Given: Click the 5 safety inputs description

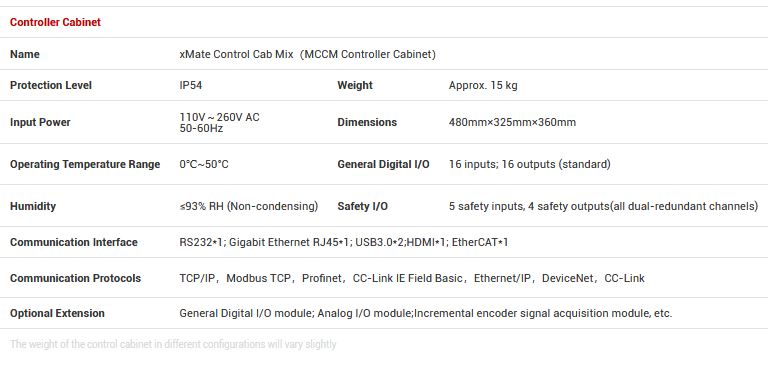Looking at the screenshot, I should click(x=603, y=206).
